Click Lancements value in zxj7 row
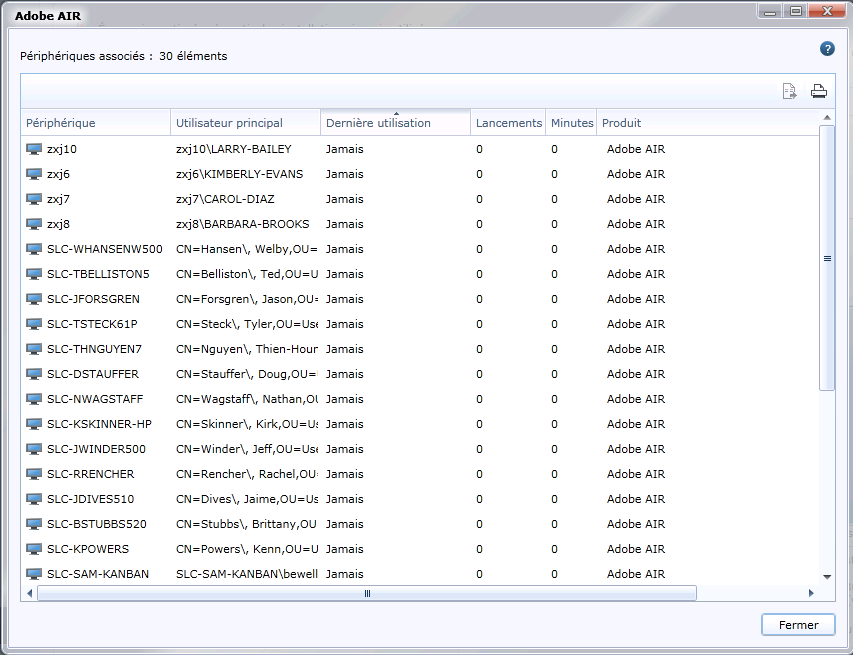This screenshot has width=853, height=655. pyautogui.click(x=479, y=199)
